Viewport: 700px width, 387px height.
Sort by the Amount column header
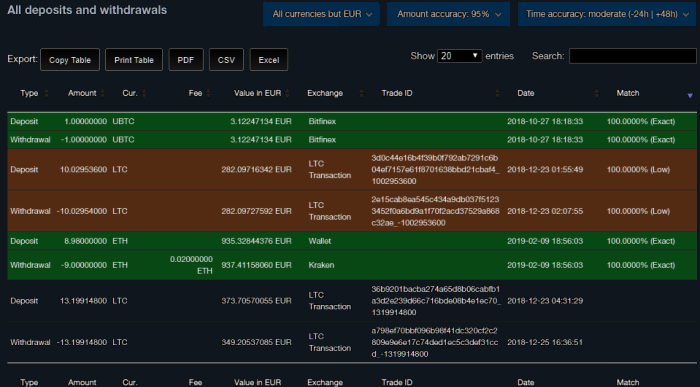click(82, 93)
